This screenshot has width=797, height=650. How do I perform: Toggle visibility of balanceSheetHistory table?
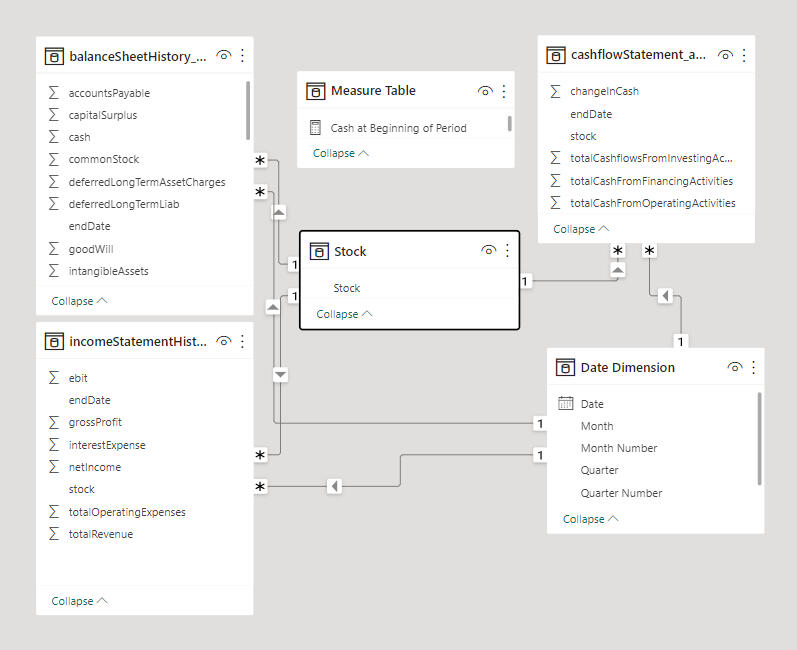(x=224, y=56)
